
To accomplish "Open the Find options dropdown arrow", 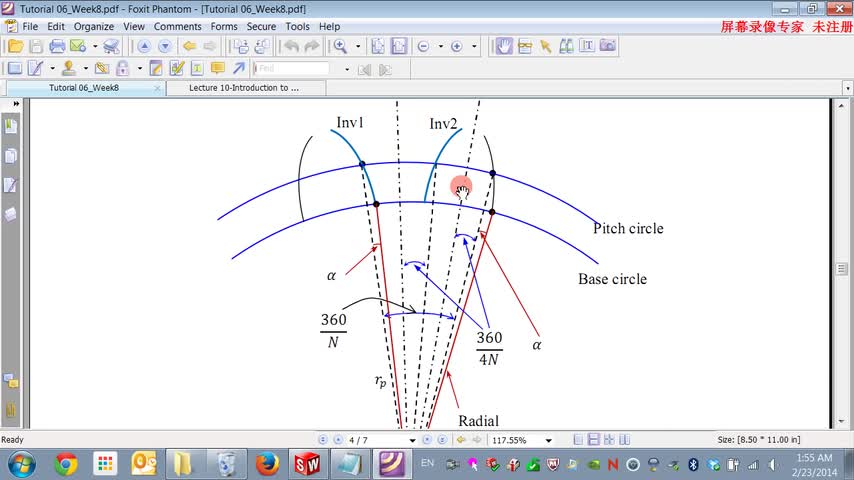I will point(347,69).
